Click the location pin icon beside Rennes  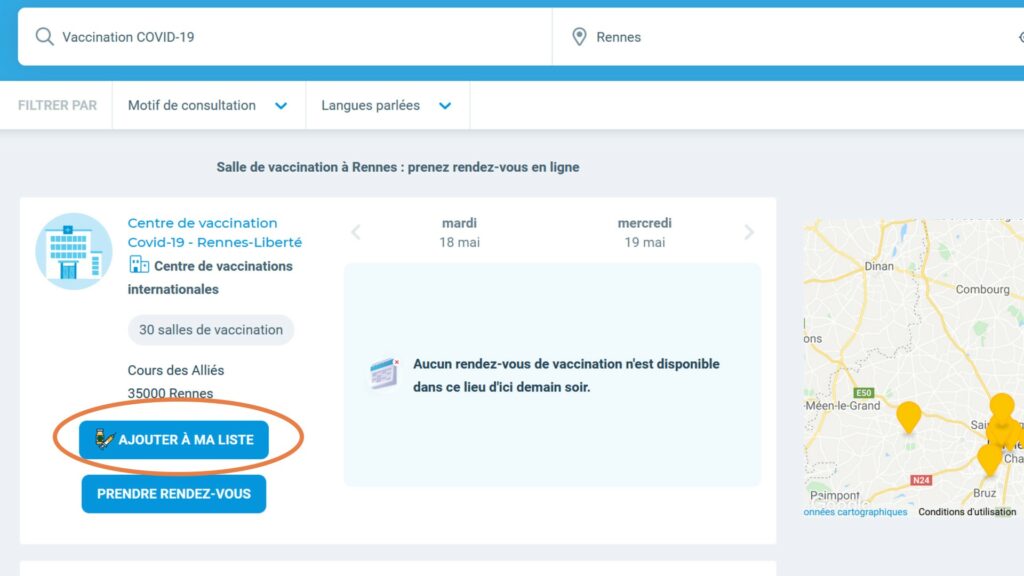tap(579, 37)
